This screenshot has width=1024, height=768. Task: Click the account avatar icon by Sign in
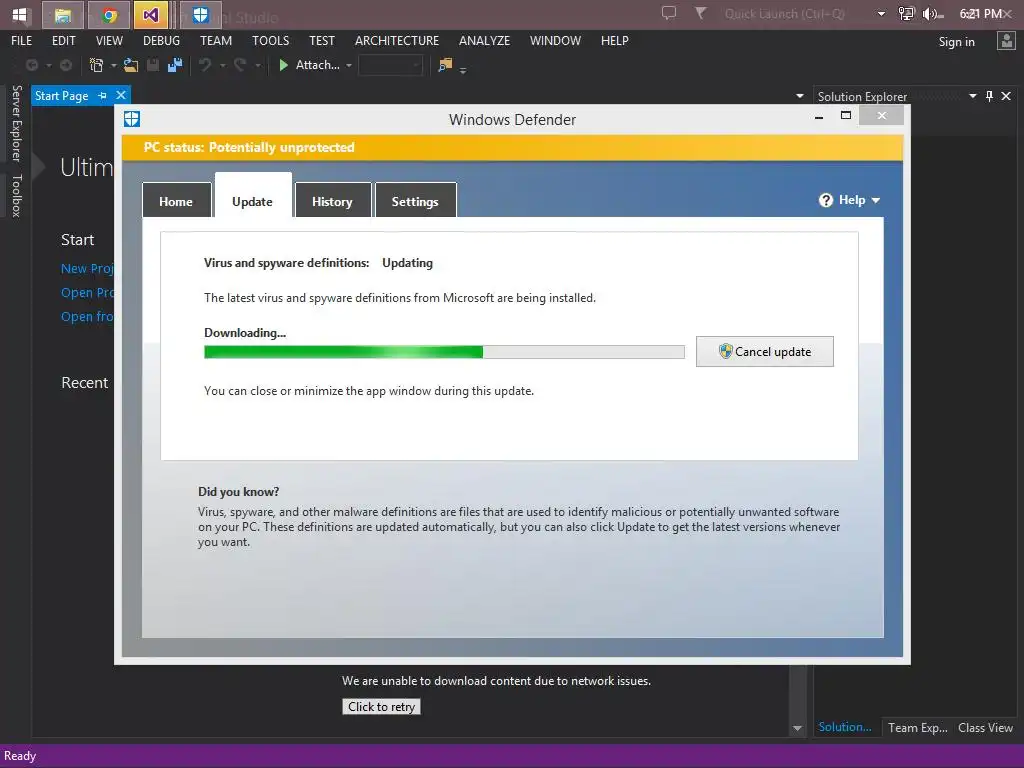(x=1006, y=41)
